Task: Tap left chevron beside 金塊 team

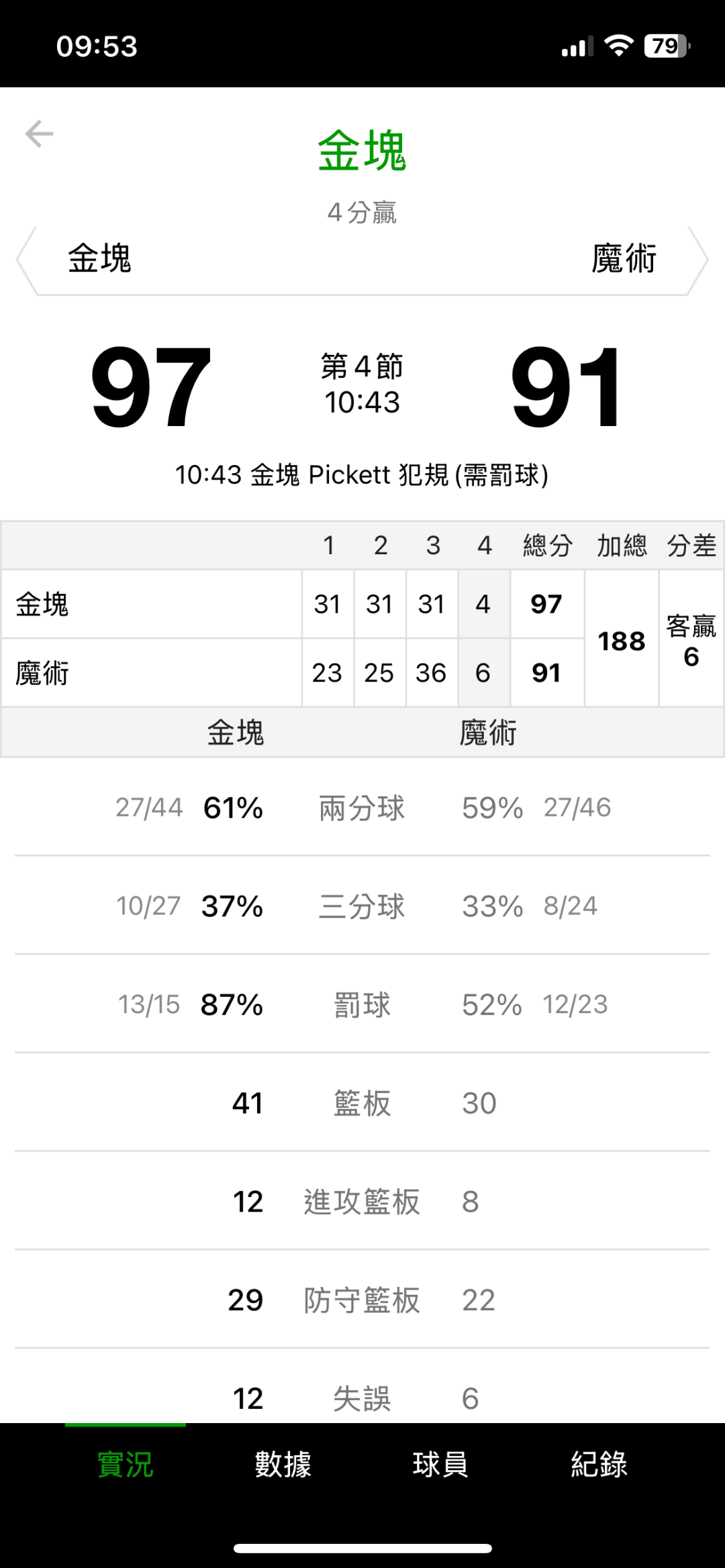Action: (24, 260)
